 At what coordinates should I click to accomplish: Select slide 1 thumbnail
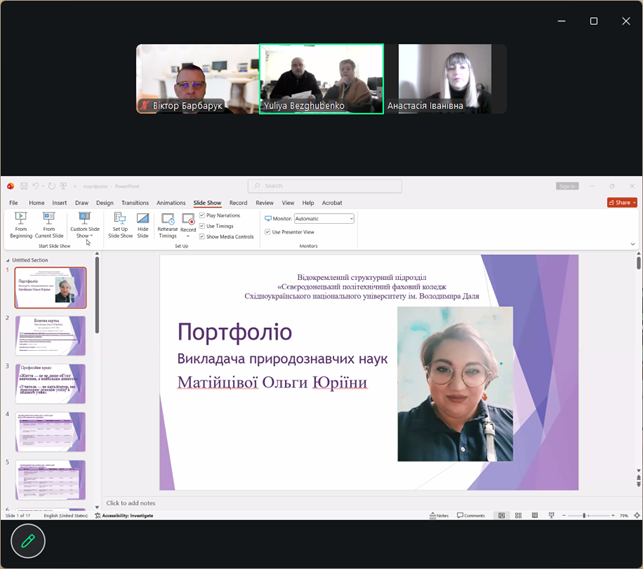pos(50,288)
